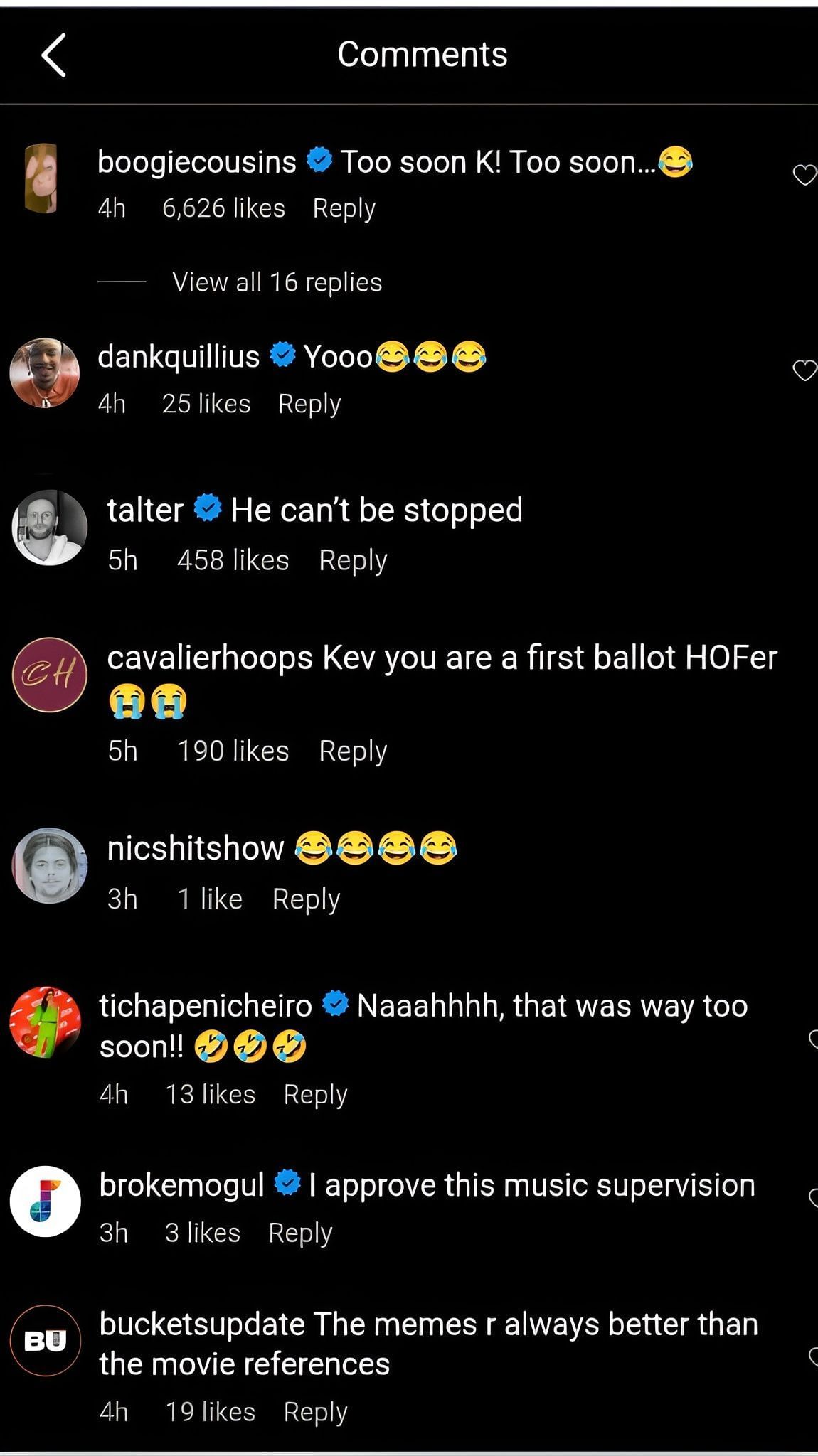The width and height of the screenshot is (818, 1456).
Task: Reply to bucketsupdate's memes comment
Action: tap(315, 1412)
